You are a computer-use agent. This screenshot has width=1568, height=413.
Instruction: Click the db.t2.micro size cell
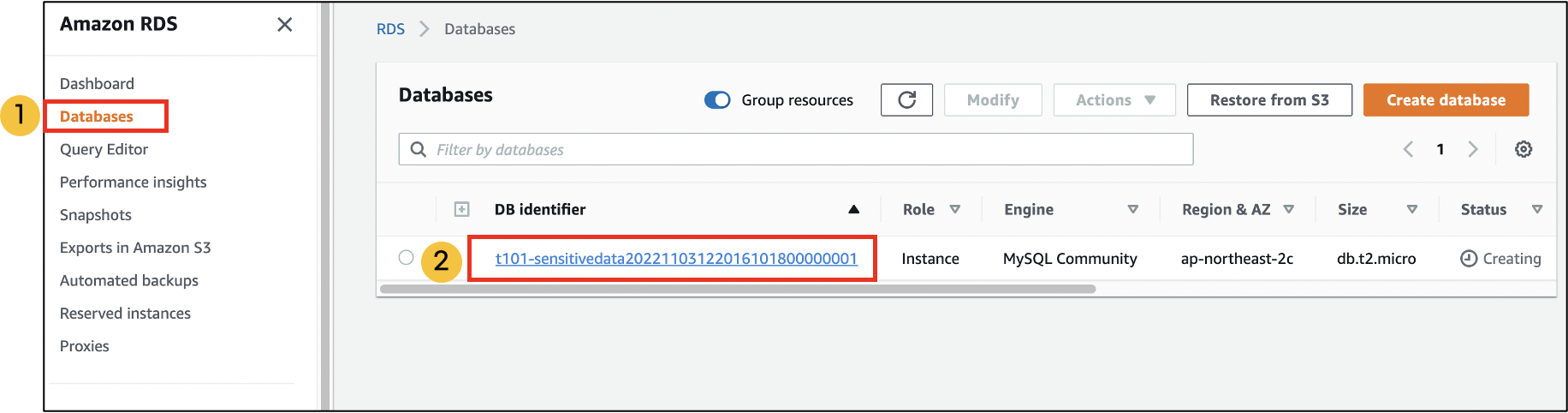(1376, 259)
